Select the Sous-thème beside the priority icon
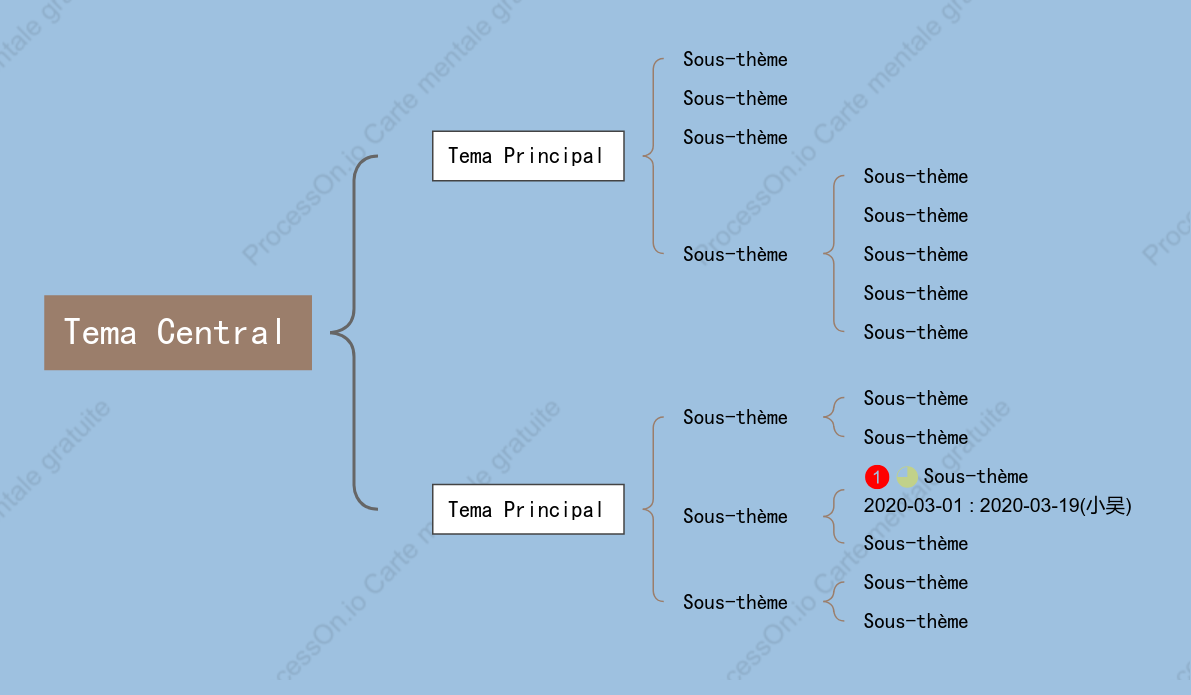Image resolution: width=1191 pixels, height=695 pixels. 975,476
